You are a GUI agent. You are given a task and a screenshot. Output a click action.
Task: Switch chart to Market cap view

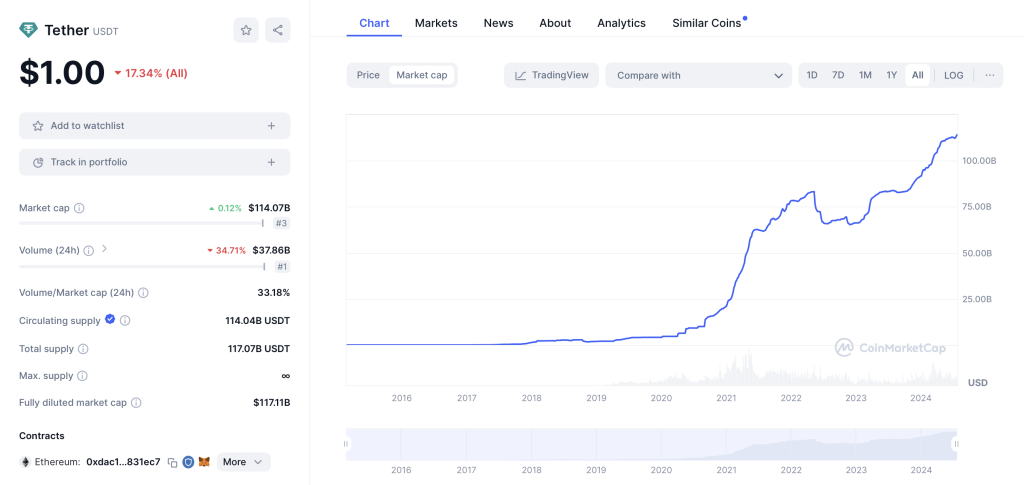click(x=422, y=75)
